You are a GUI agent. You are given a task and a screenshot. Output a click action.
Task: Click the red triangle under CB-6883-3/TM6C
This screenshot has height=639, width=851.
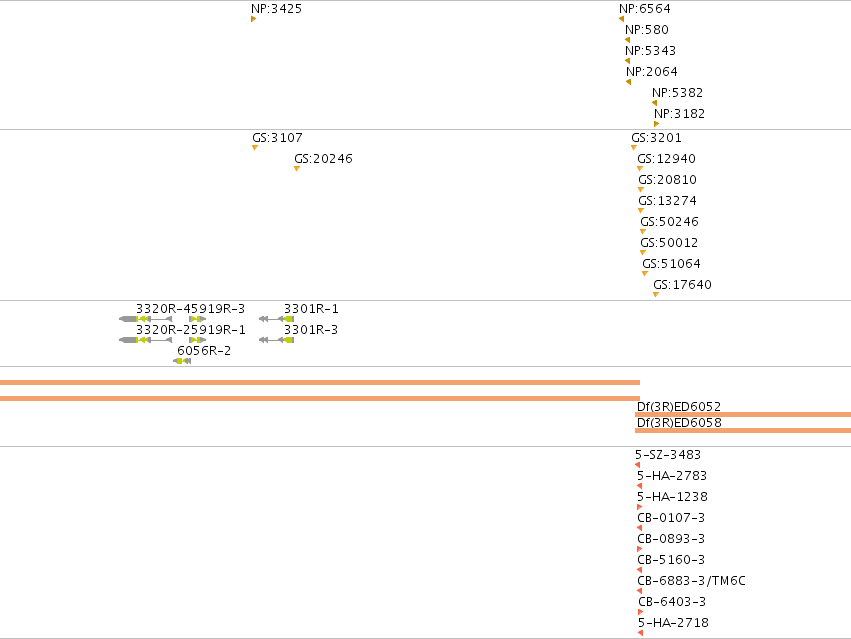(639, 591)
